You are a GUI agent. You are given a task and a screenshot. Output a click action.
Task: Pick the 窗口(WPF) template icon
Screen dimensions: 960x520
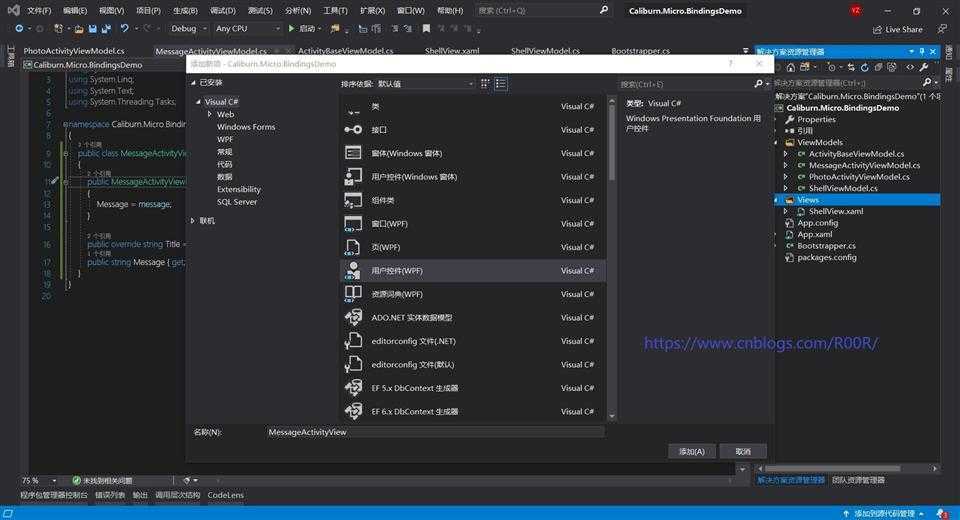pos(353,224)
